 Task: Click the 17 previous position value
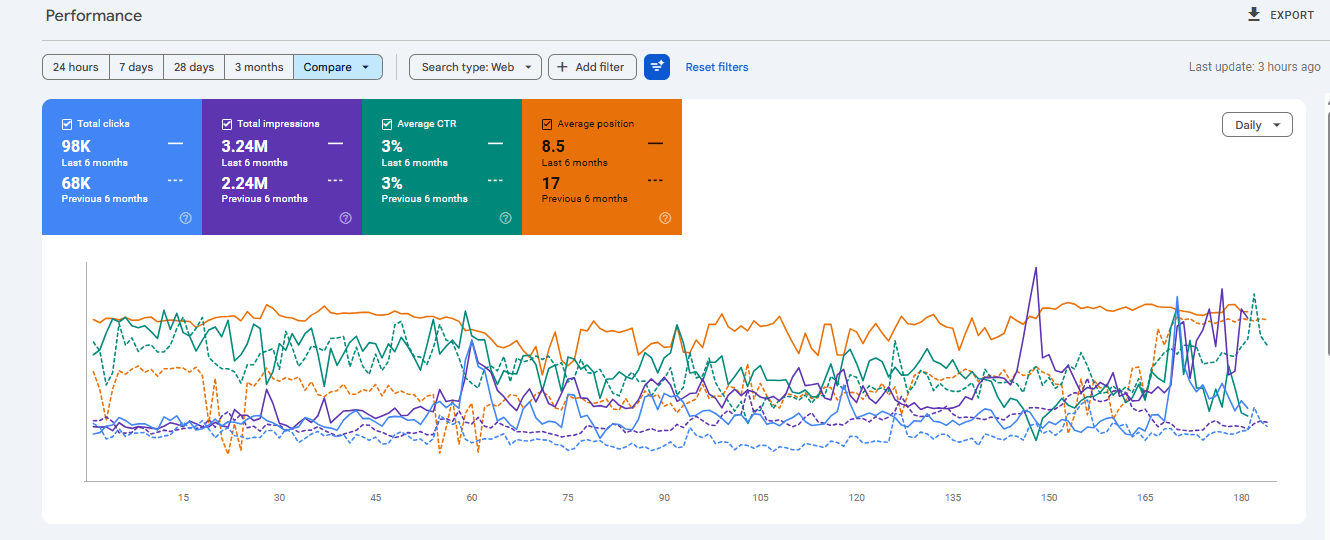tap(550, 183)
